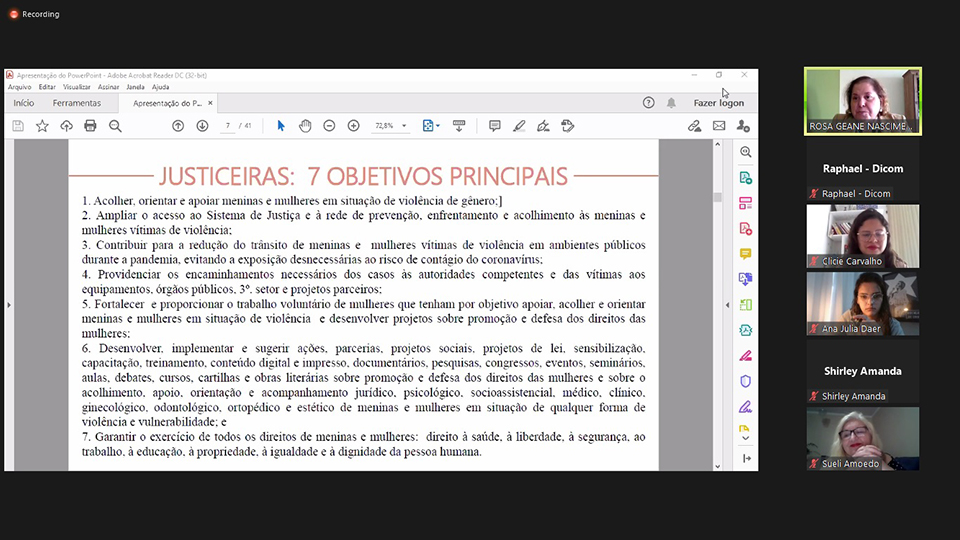Select Clicie Carvalho's video thumbnail

[862, 236]
